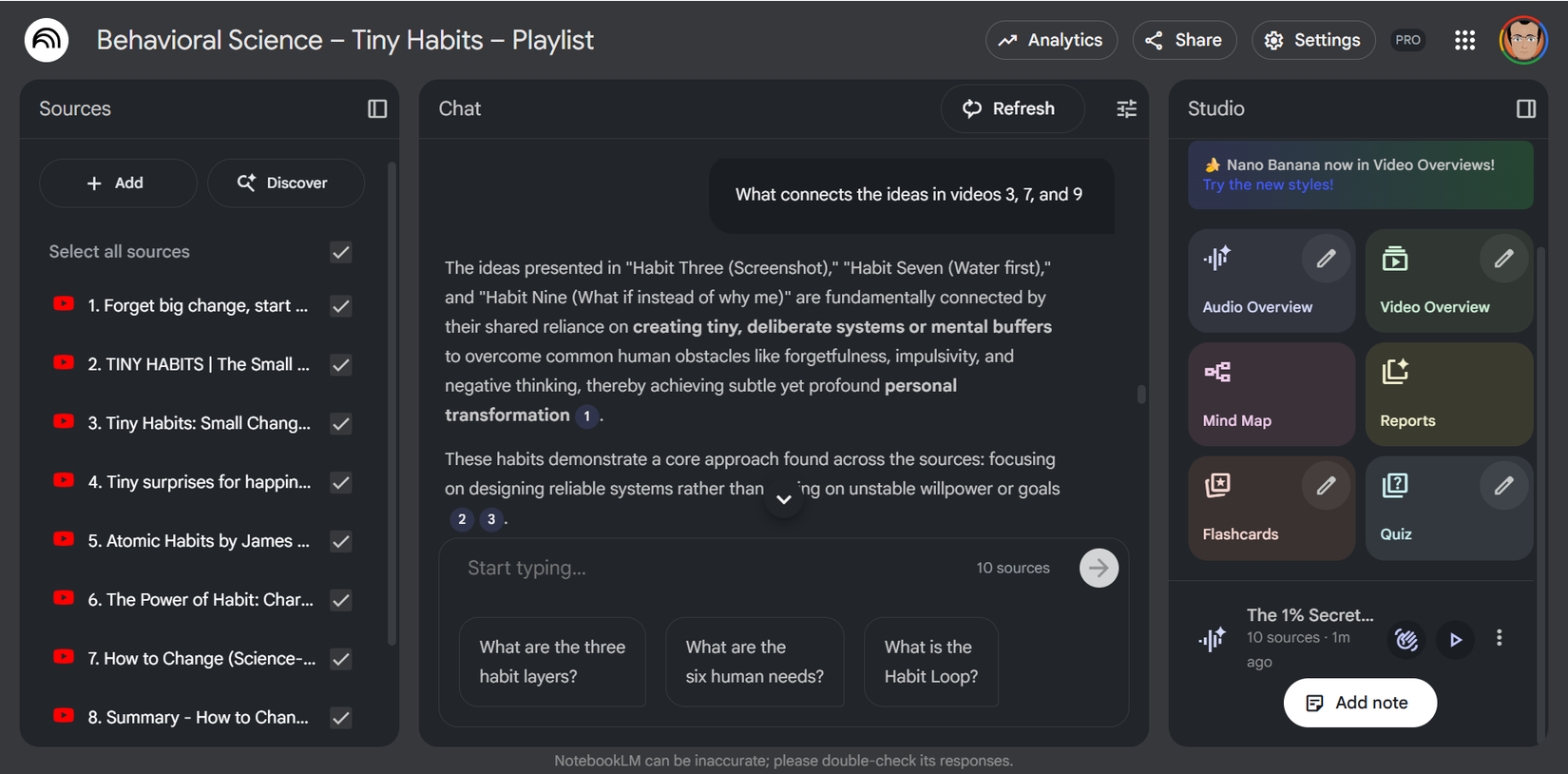
Task: Uncheck Atomic Habits by James source
Action: (x=341, y=542)
